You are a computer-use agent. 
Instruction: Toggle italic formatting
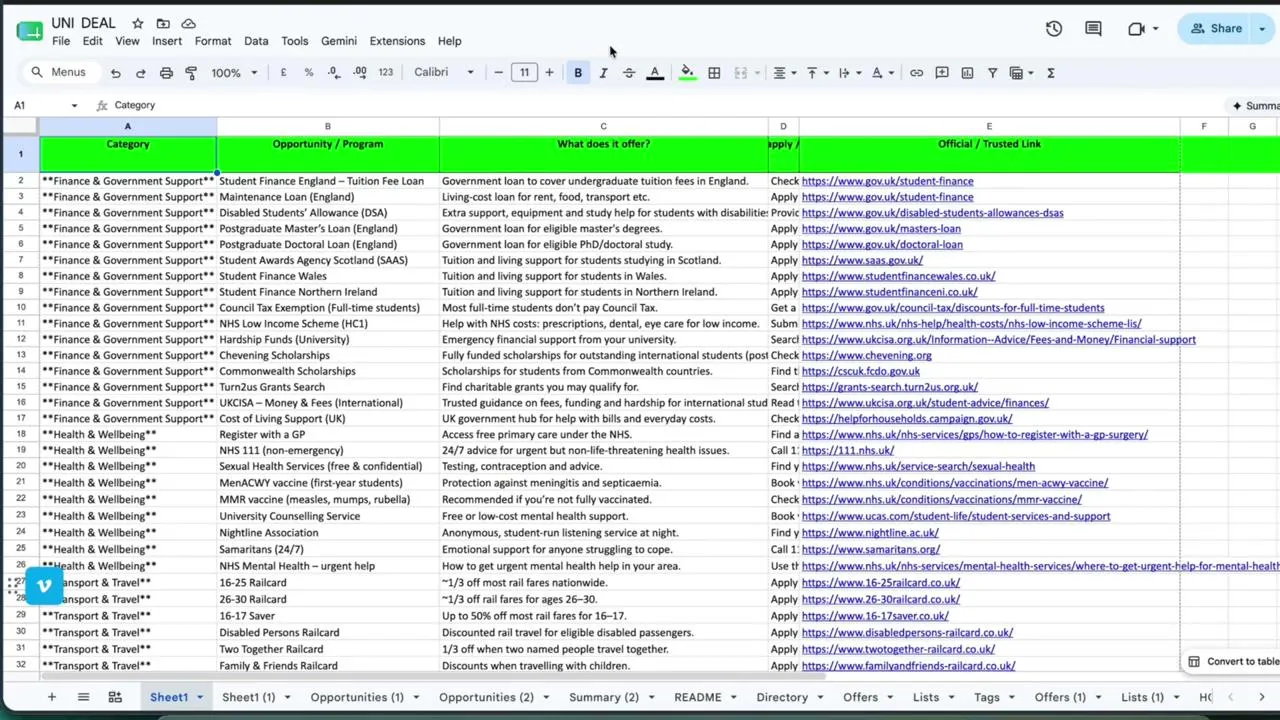pyautogui.click(x=603, y=73)
